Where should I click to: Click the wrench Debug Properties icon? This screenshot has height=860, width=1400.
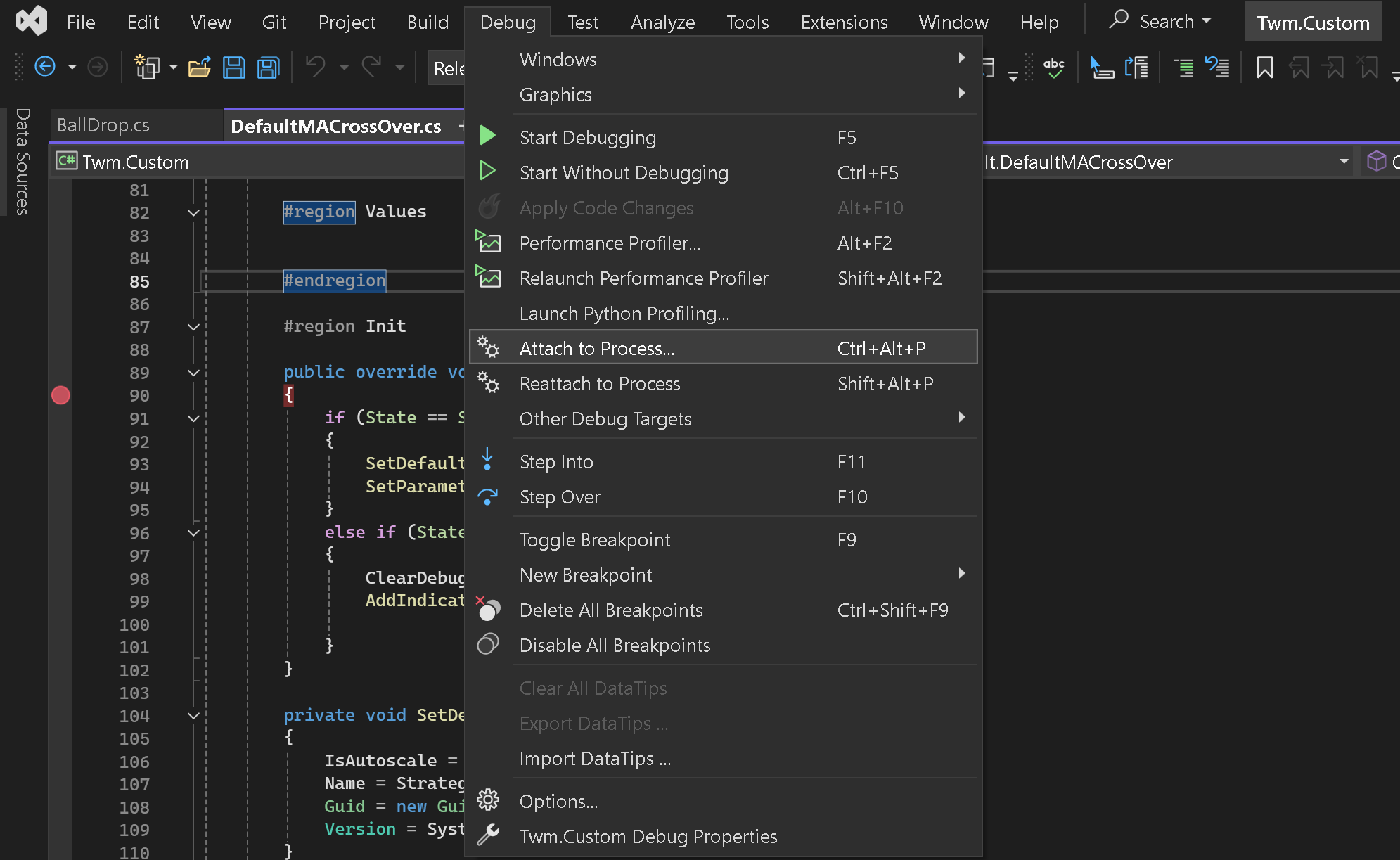488,835
